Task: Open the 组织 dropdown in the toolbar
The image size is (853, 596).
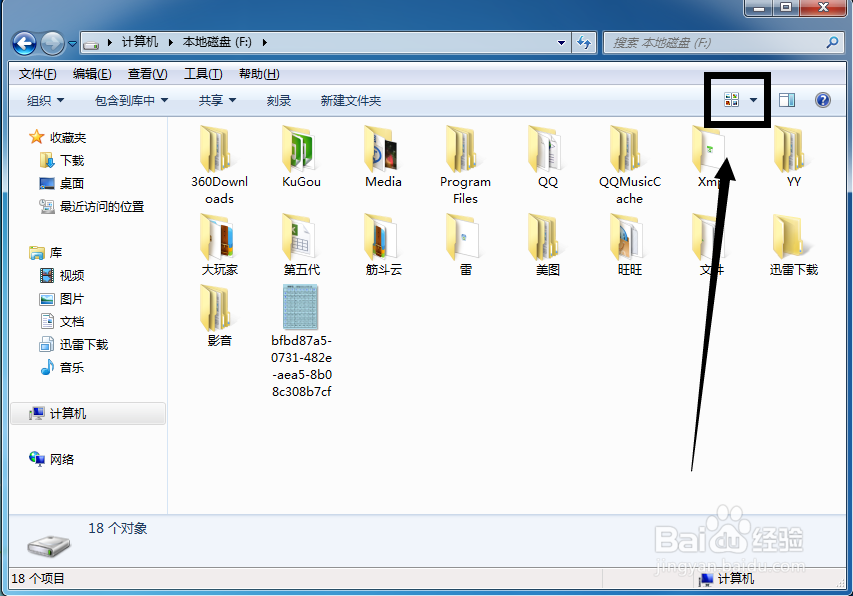Action: tap(45, 101)
